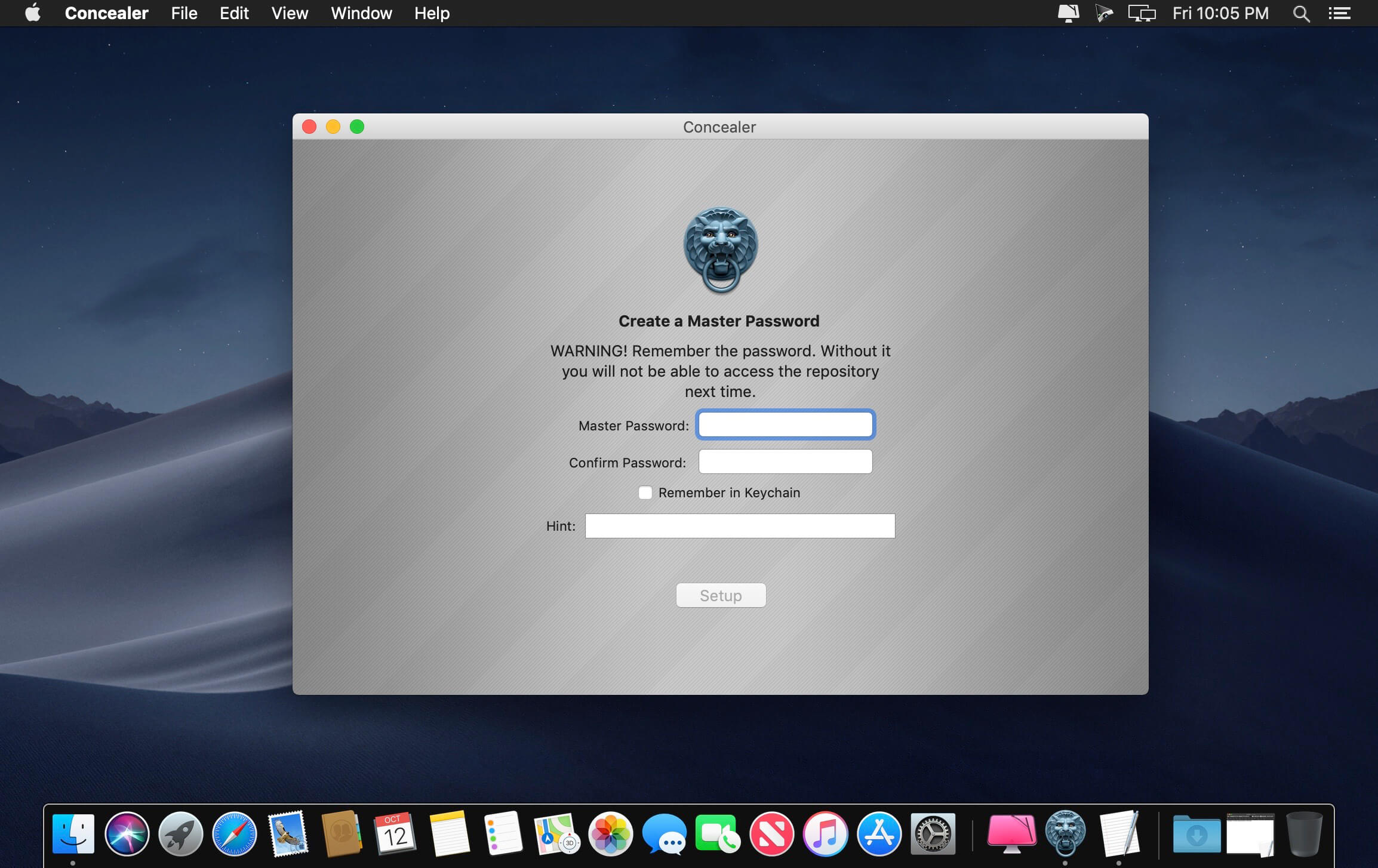Viewport: 1378px width, 868px height.
Task: Open the App Store Dock icon
Action: 879,833
